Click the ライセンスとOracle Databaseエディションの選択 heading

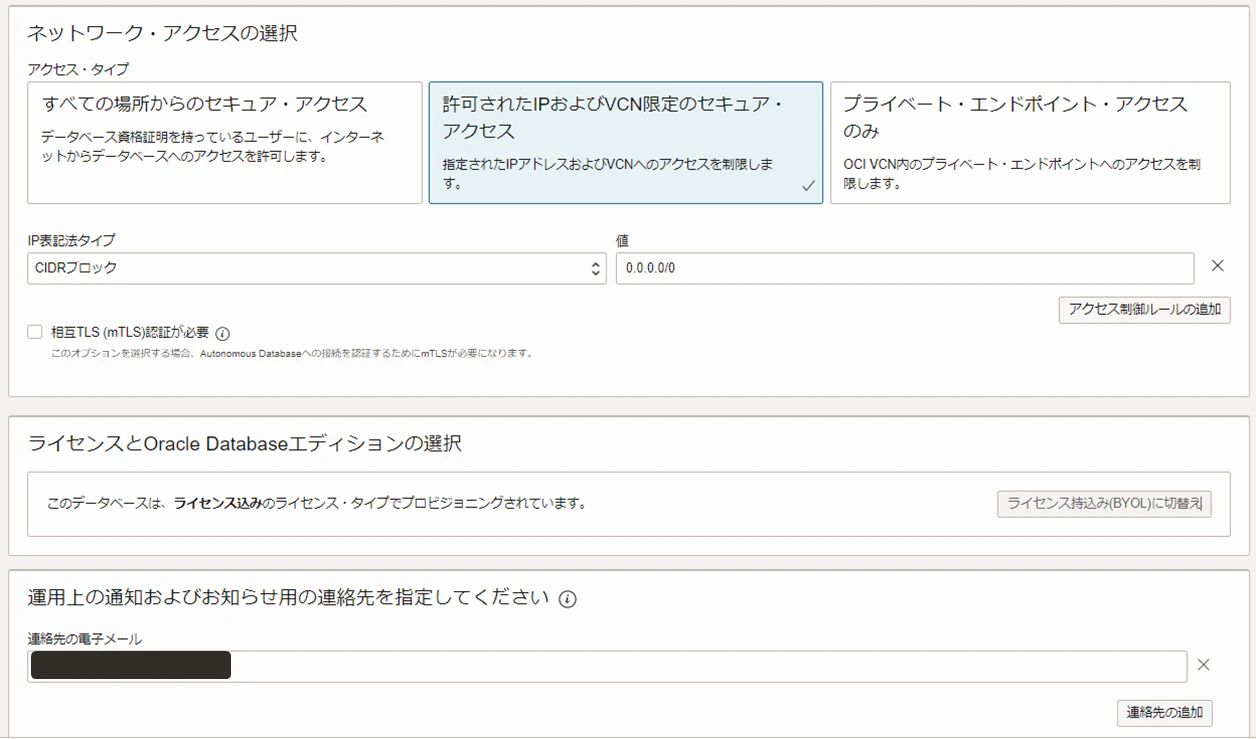coord(245,443)
